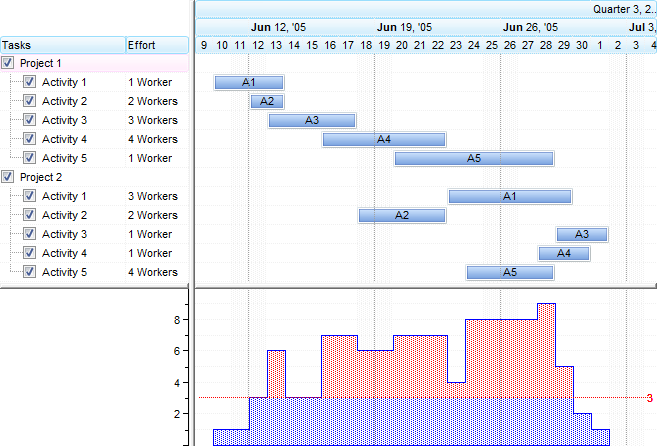Click the A2 bar in Project 2
Image resolution: width=657 pixels, height=446 pixels.
[x=402, y=215]
